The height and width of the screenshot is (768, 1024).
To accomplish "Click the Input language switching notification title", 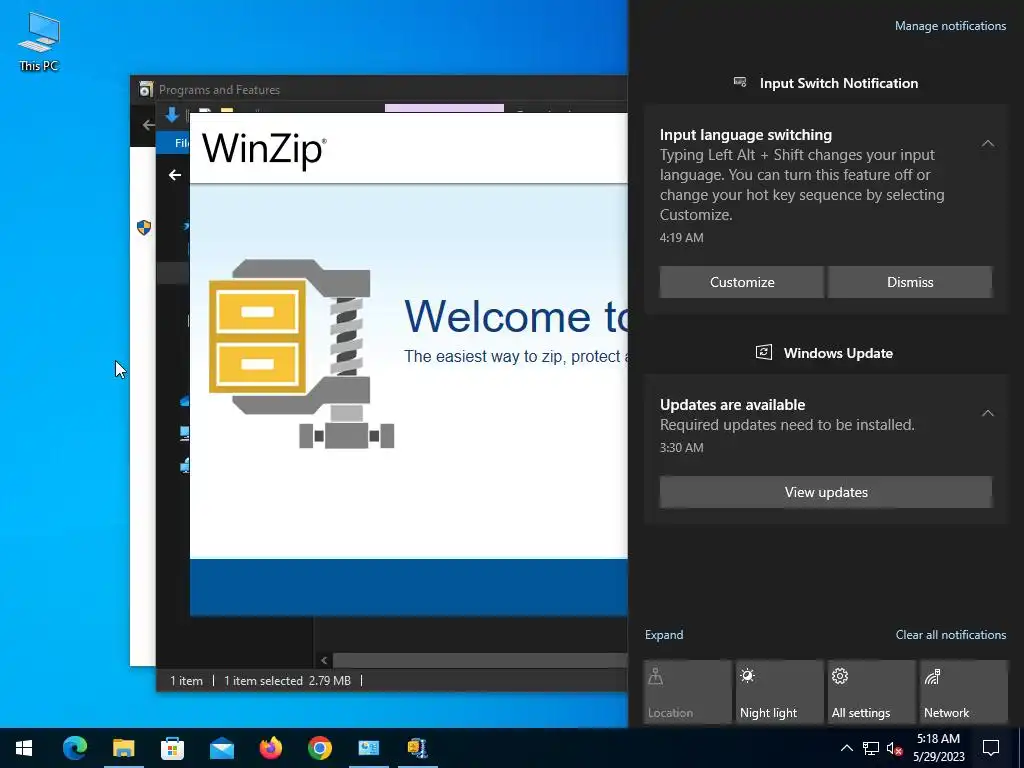I will [745, 135].
